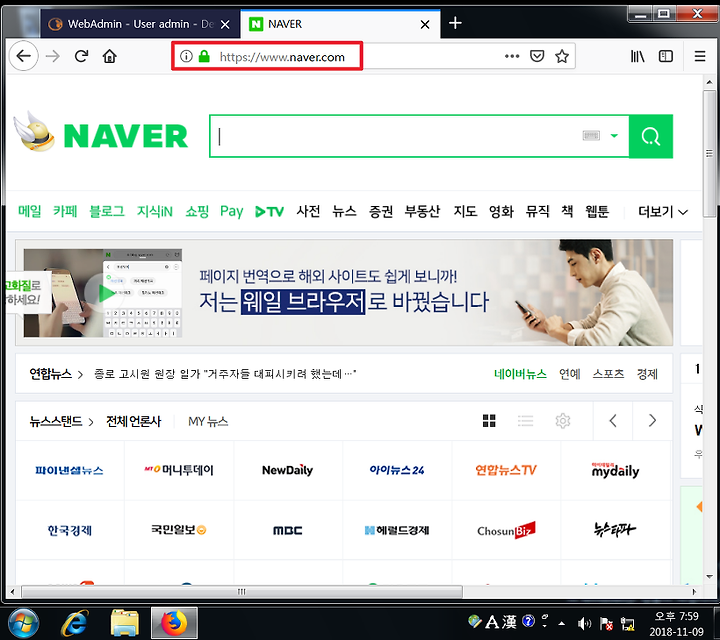Toggle the sidebar view icon
Viewport: 720px width, 640px height.
(665, 56)
